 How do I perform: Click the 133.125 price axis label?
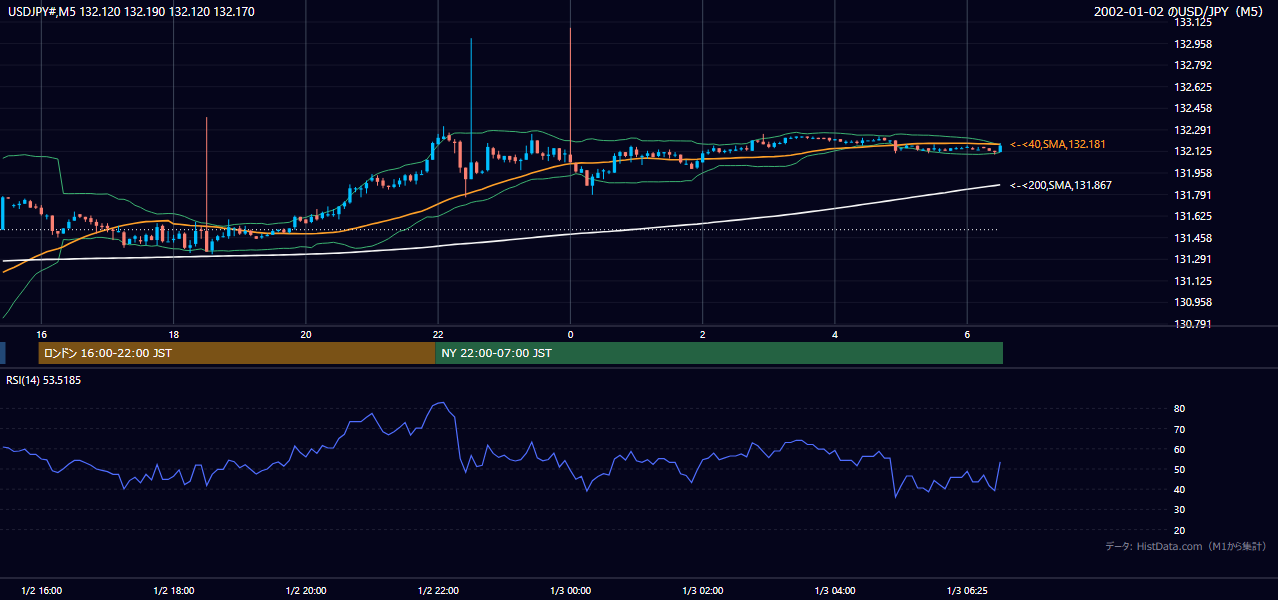coord(1192,22)
